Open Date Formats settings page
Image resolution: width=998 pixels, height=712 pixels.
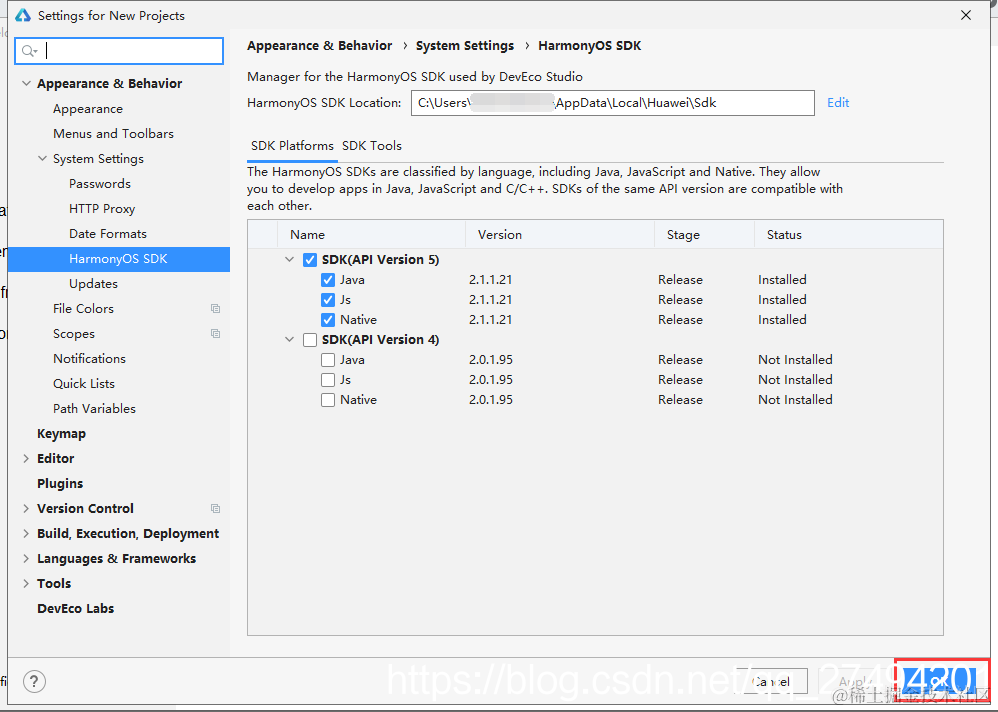tap(108, 234)
